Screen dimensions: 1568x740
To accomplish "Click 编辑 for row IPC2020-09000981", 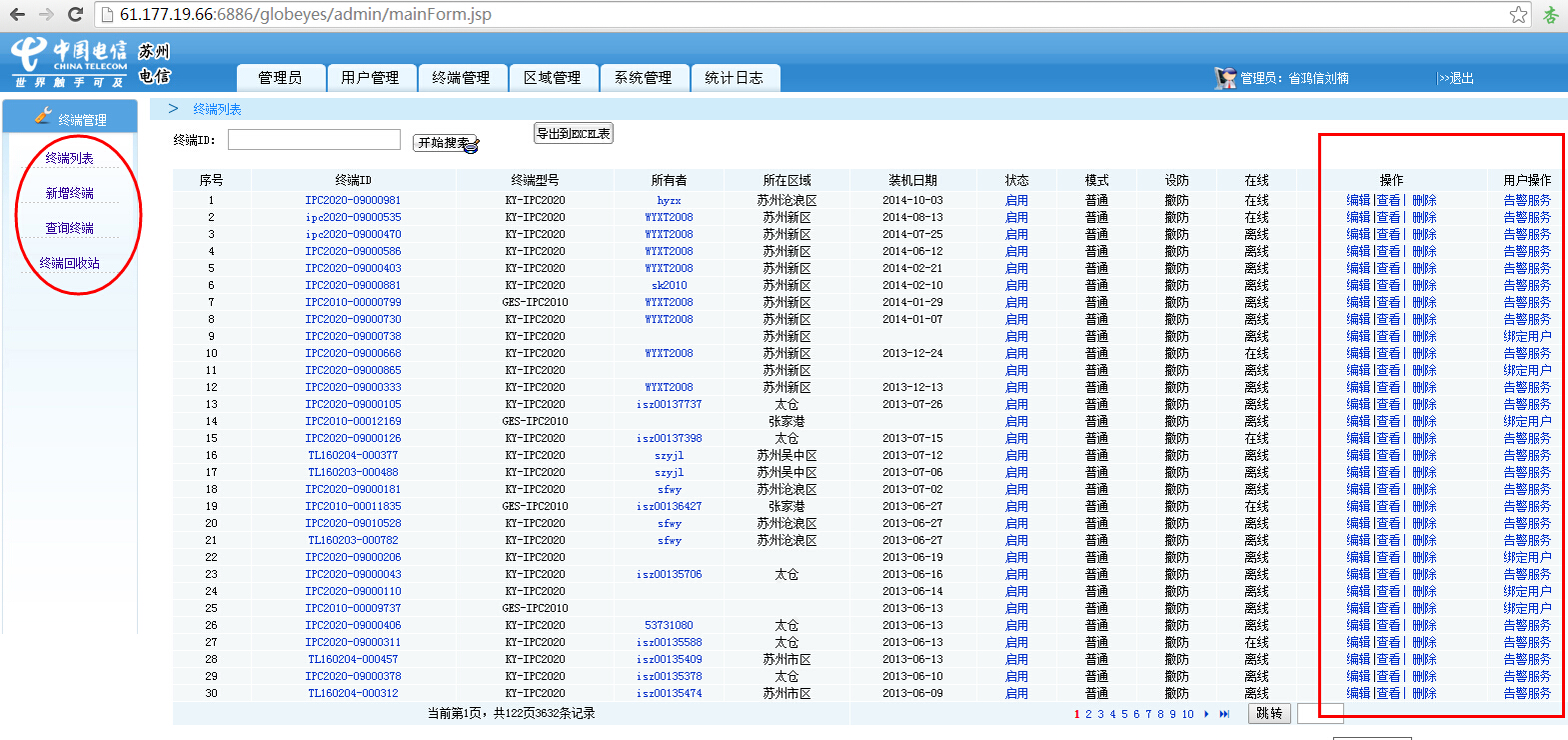I will pyautogui.click(x=1358, y=200).
